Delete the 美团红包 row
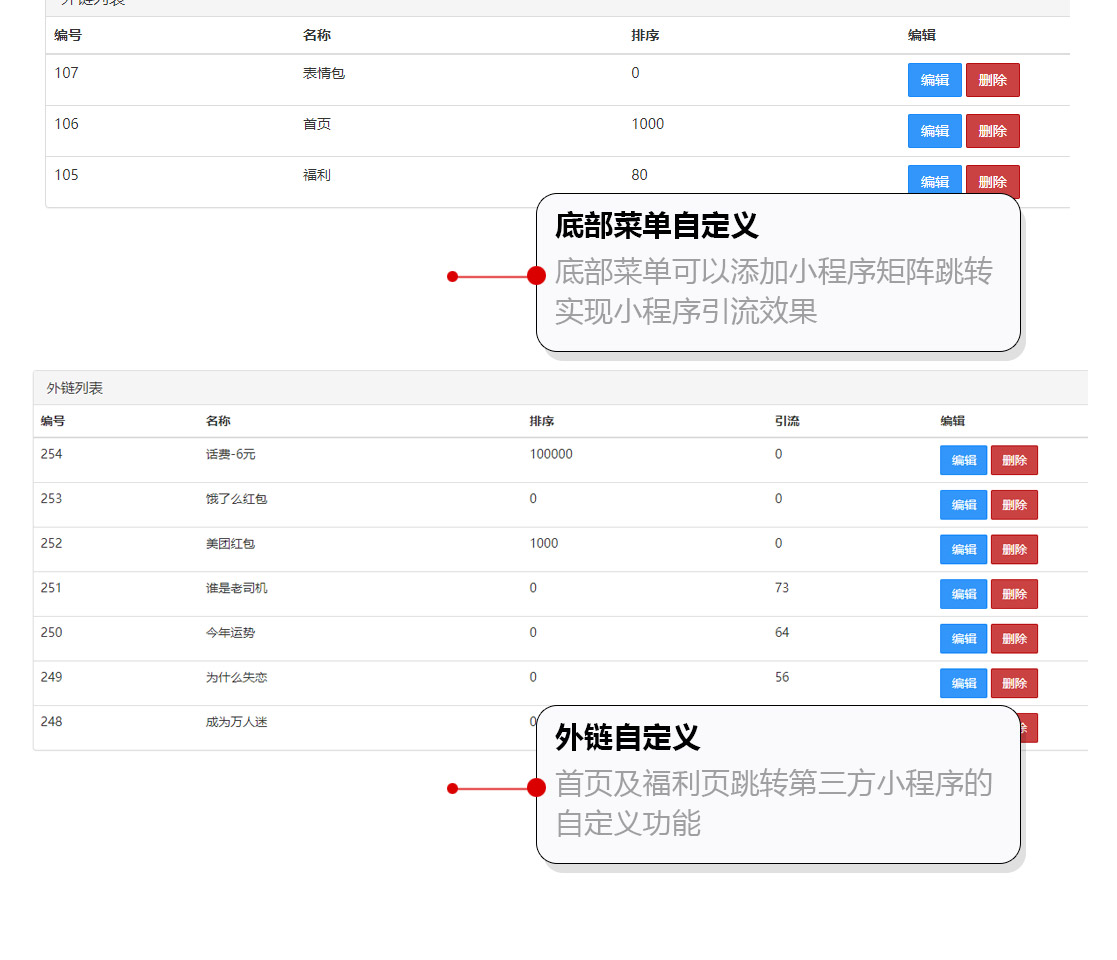The image size is (1117, 960). [1014, 549]
